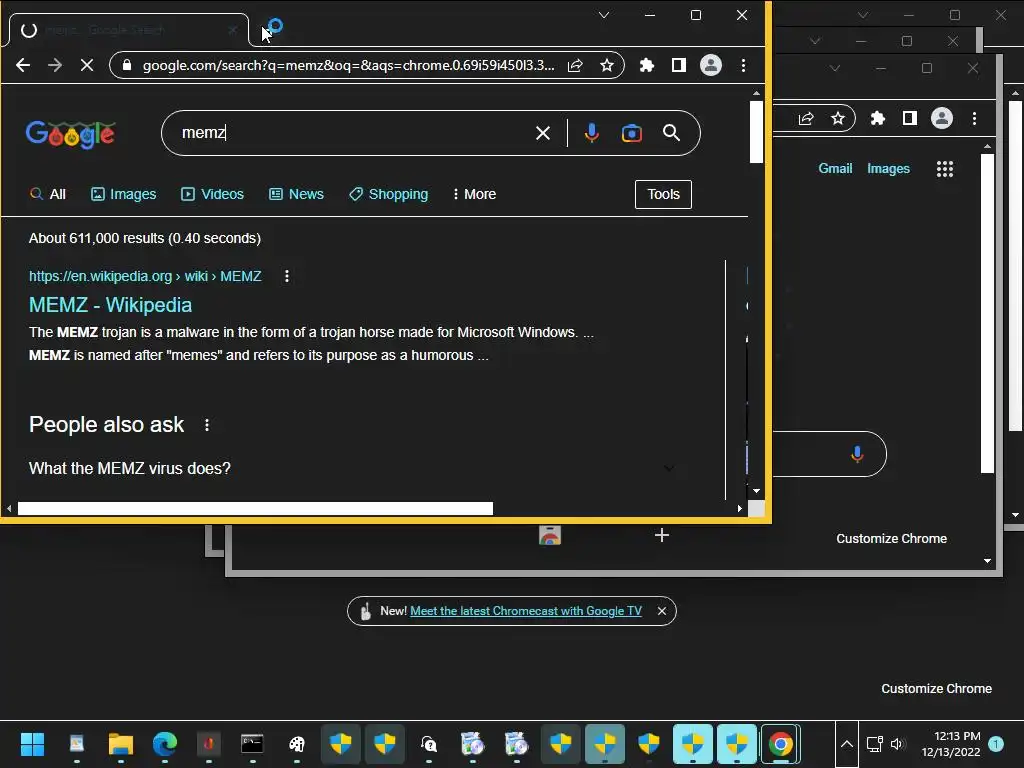Select the loading Google Search browser tab
1024x768 pixels.
click(x=128, y=30)
